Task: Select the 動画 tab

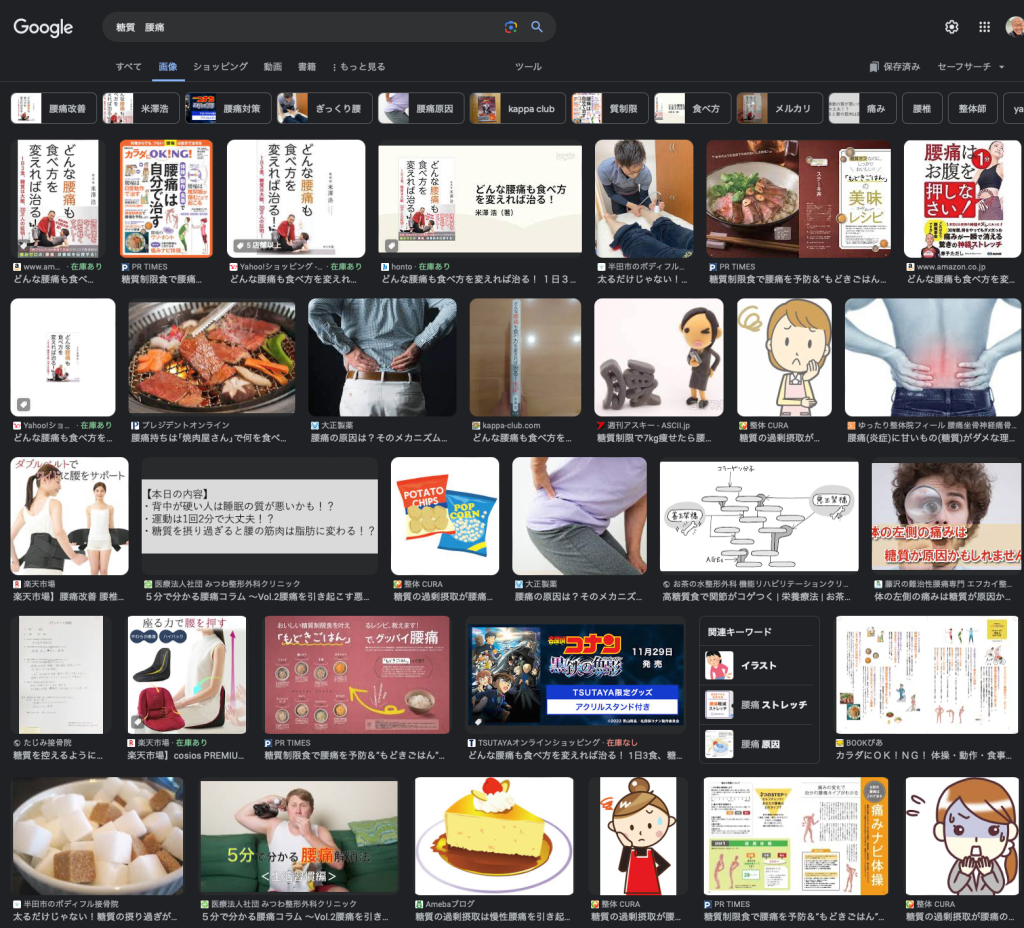Action: click(272, 67)
